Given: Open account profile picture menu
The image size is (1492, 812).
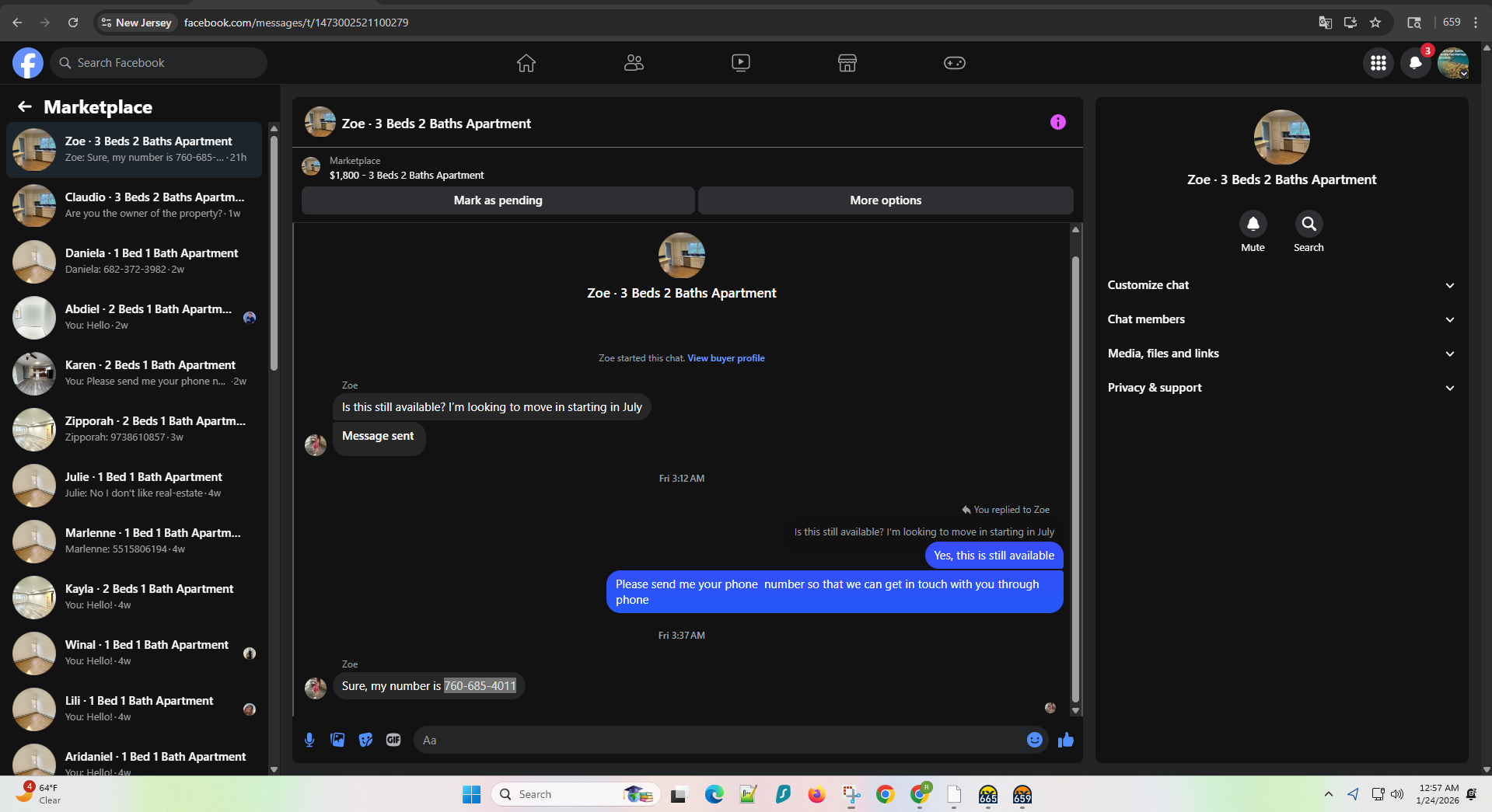Looking at the screenshot, I should 1452,63.
